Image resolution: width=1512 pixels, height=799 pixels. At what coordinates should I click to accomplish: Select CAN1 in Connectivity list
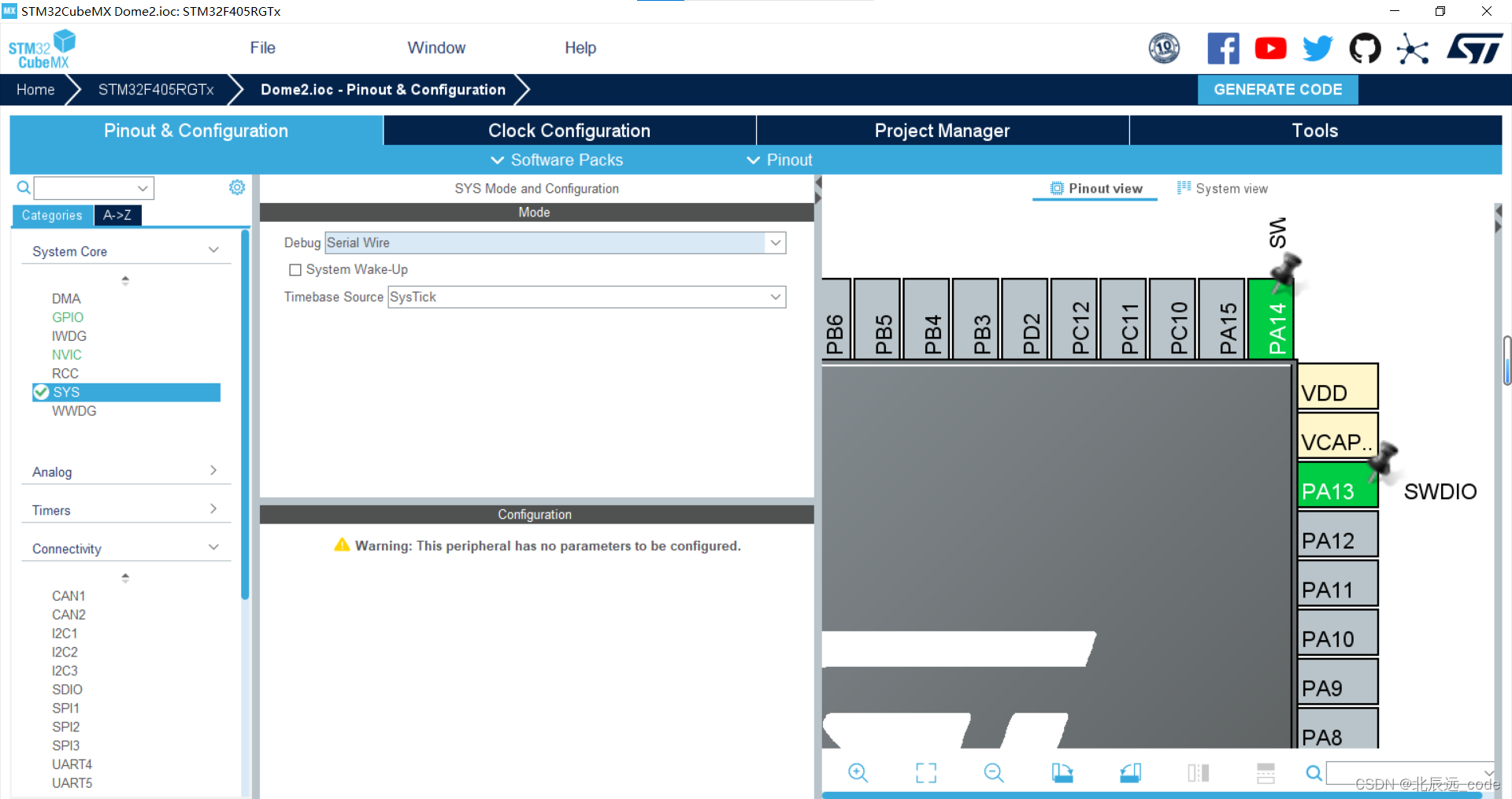point(69,596)
